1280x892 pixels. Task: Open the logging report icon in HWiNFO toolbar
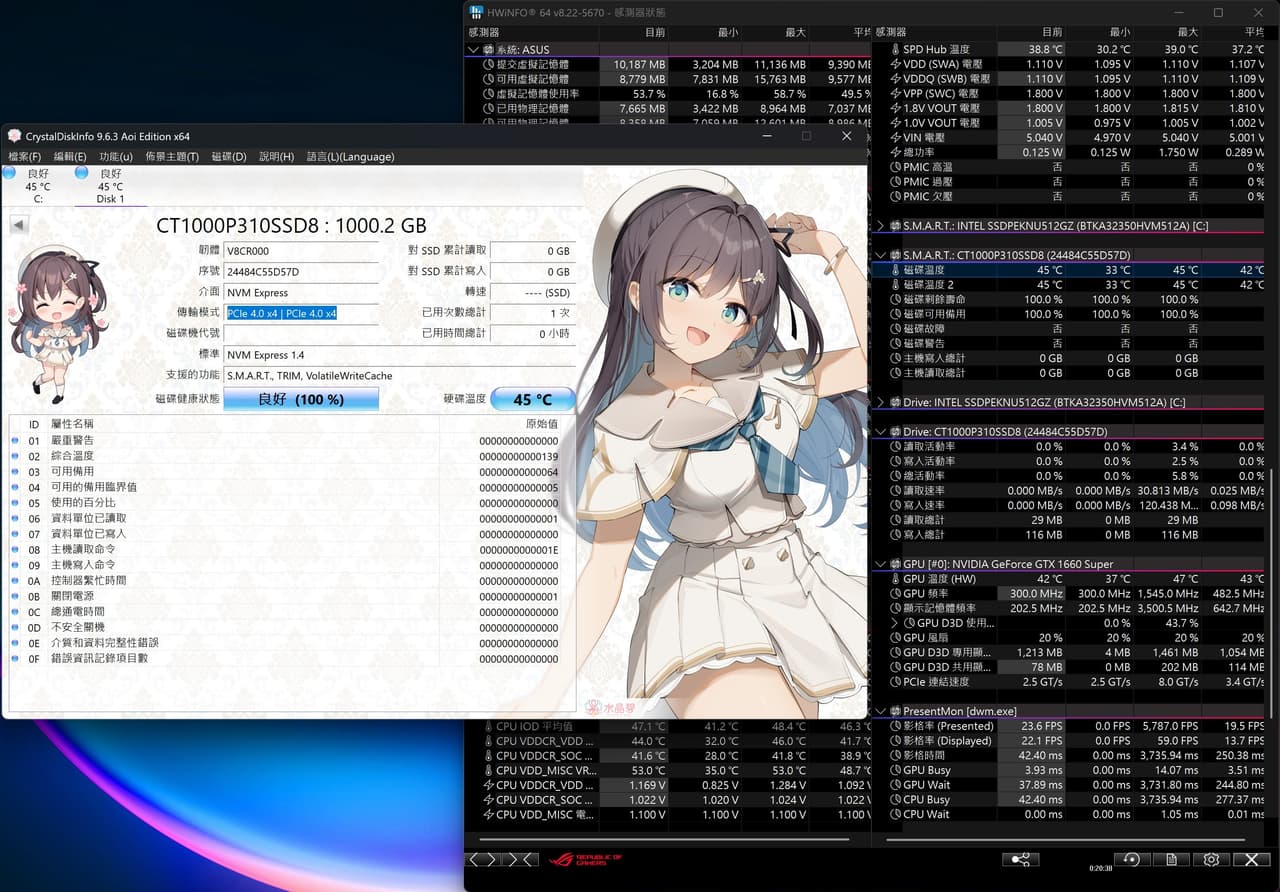click(x=1171, y=858)
